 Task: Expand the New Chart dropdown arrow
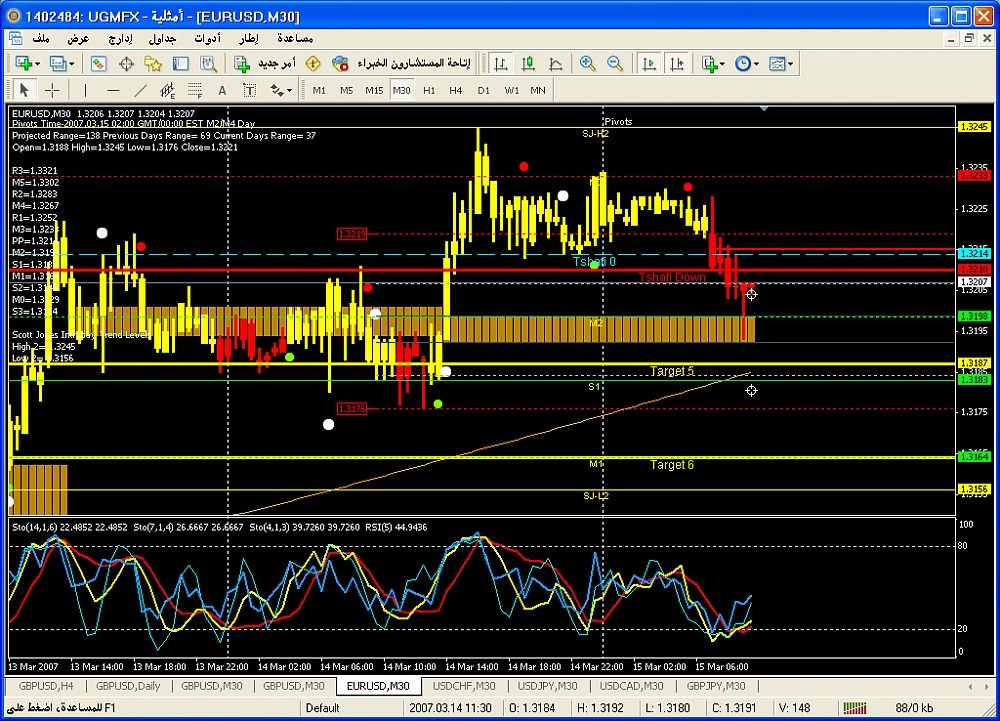37,63
